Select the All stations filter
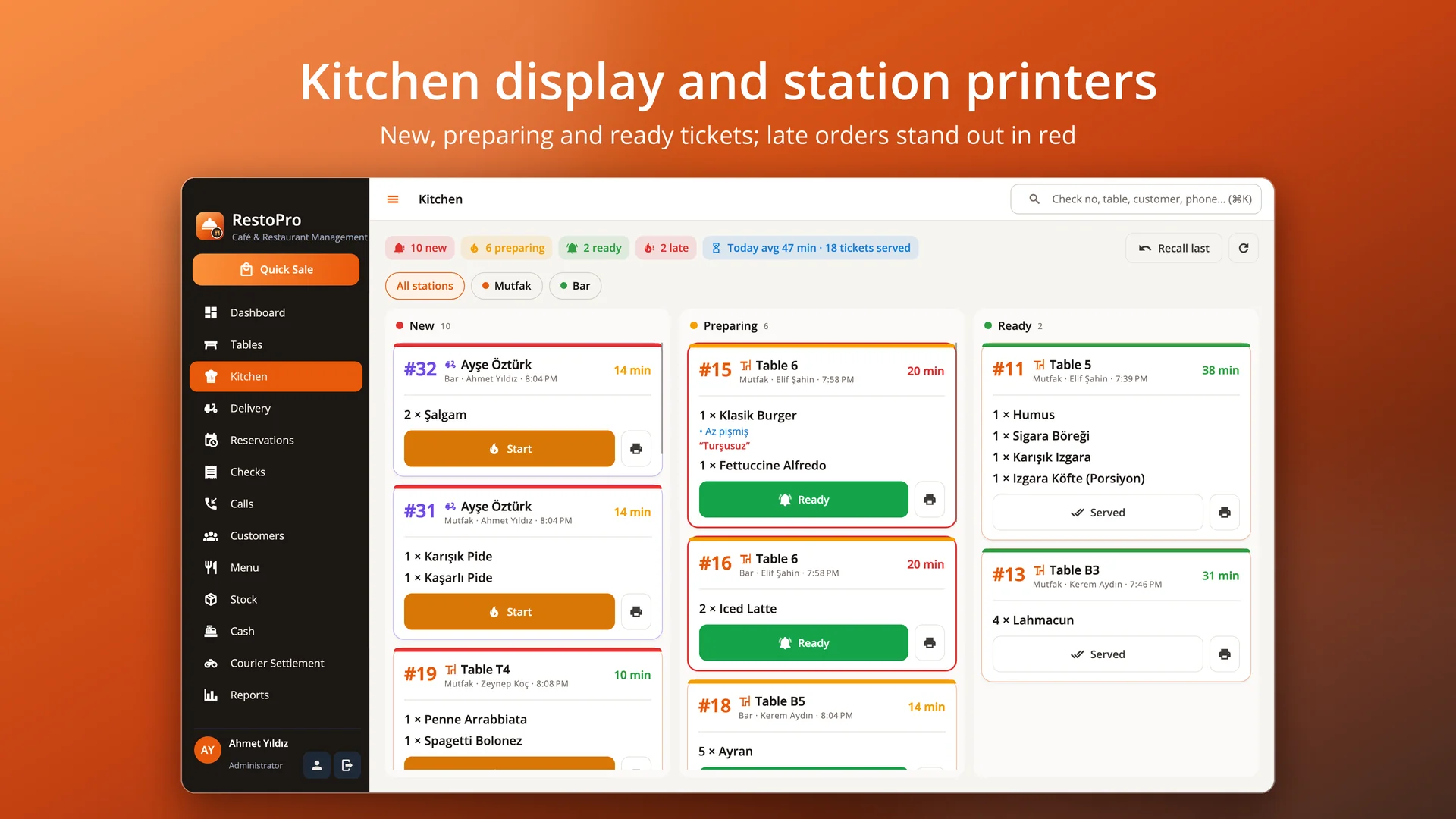The image size is (1456, 819). tap(425, 286)
